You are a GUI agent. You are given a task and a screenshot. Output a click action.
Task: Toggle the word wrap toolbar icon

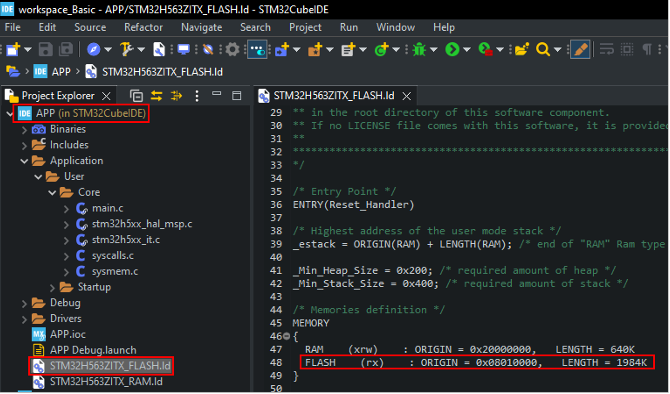606,50
